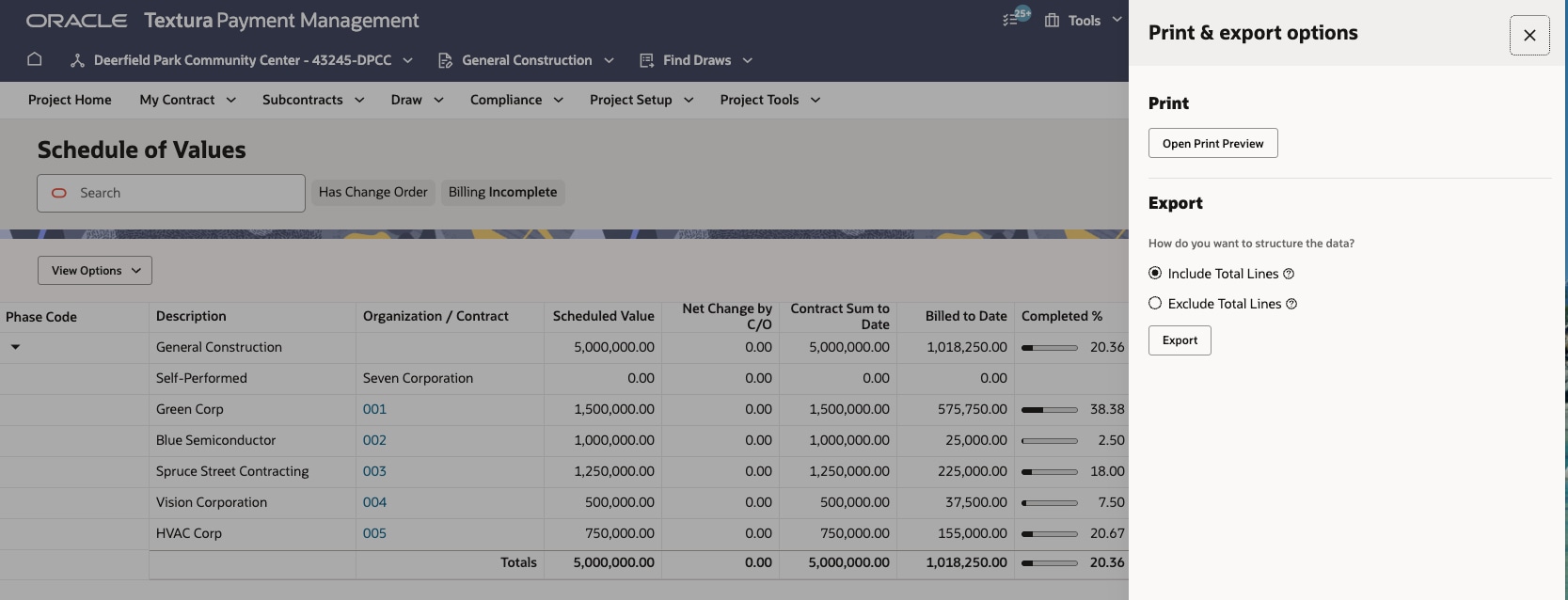Collapse the General Construction phase row
The height and width of the screenshot is (600, 1568).
coord(15,347)
